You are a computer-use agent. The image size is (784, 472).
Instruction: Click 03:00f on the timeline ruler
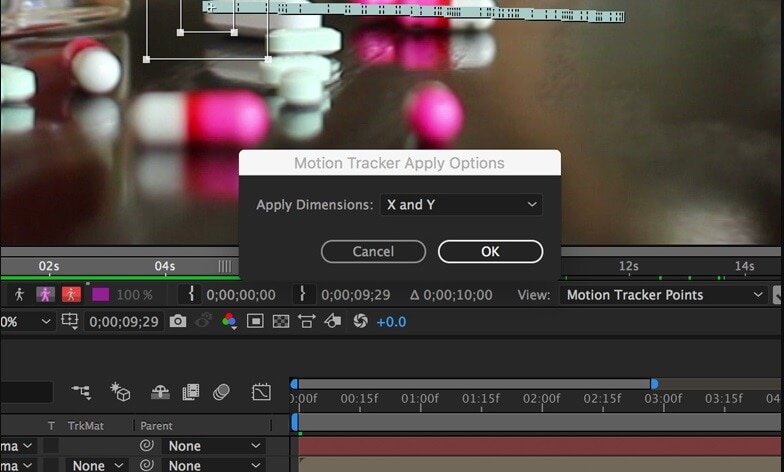click(x=663, y=398)
